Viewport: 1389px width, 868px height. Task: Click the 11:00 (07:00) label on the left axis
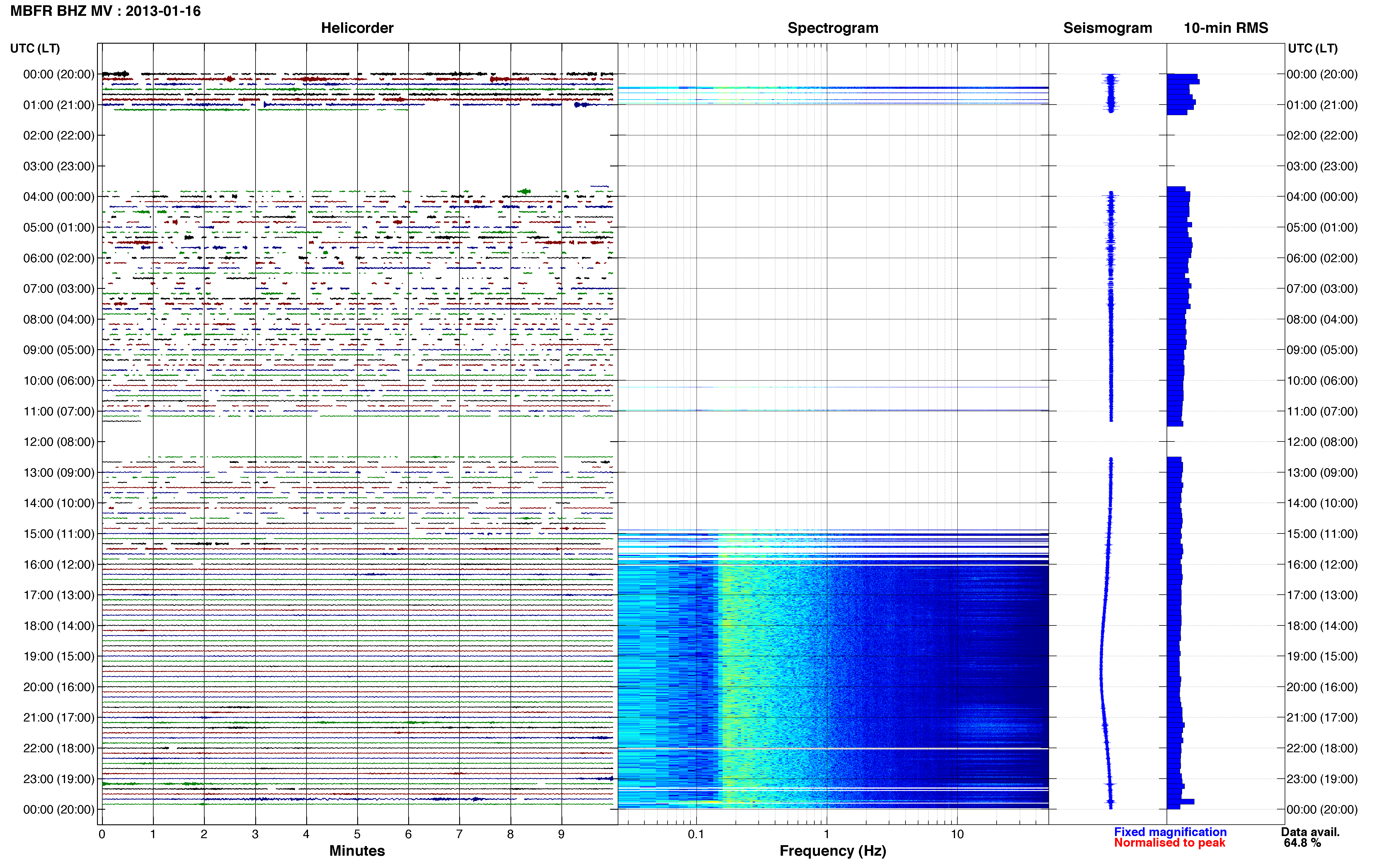pyautogui.click(x=59, y=412)
